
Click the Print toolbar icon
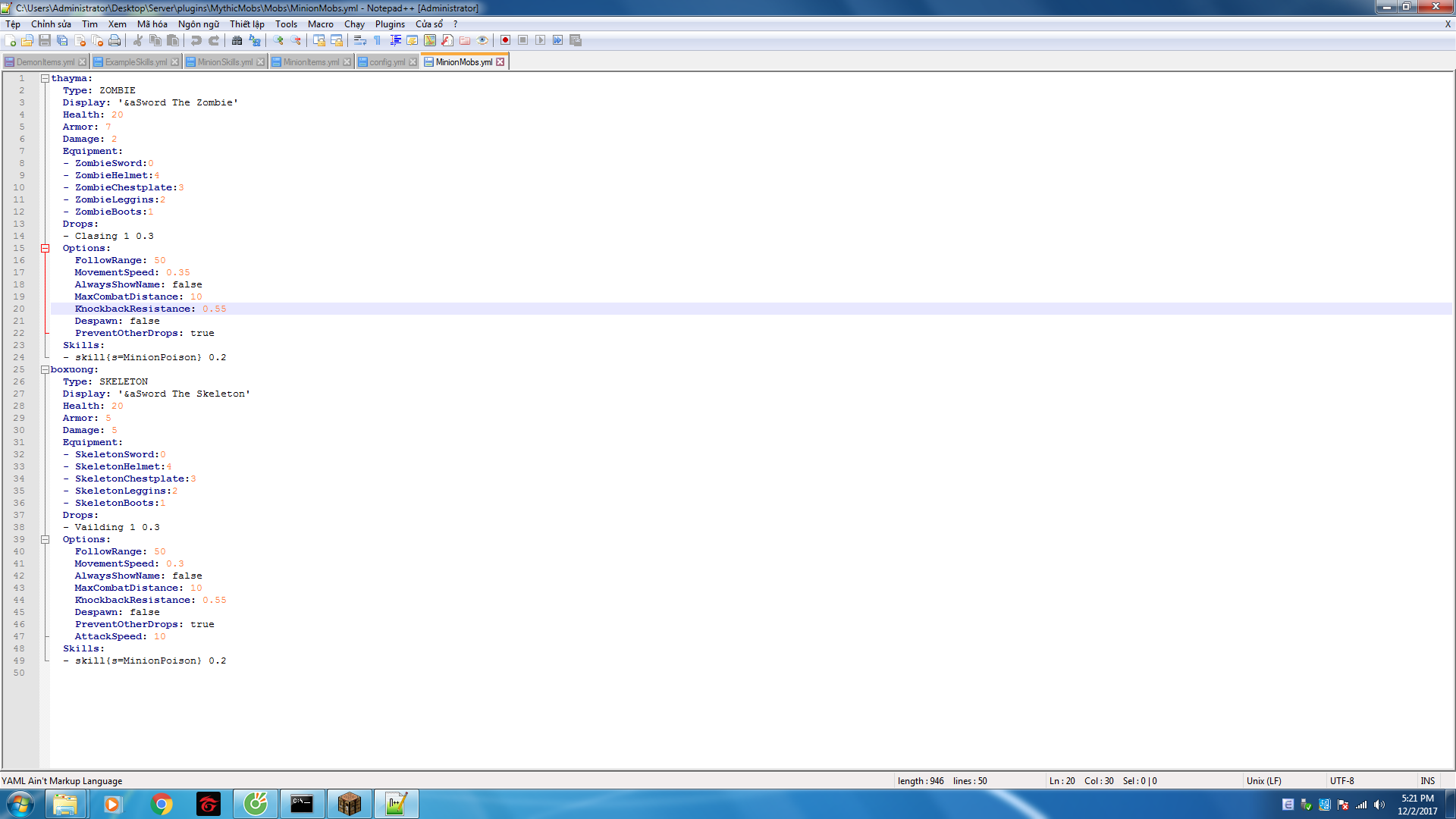click(115, 40)
